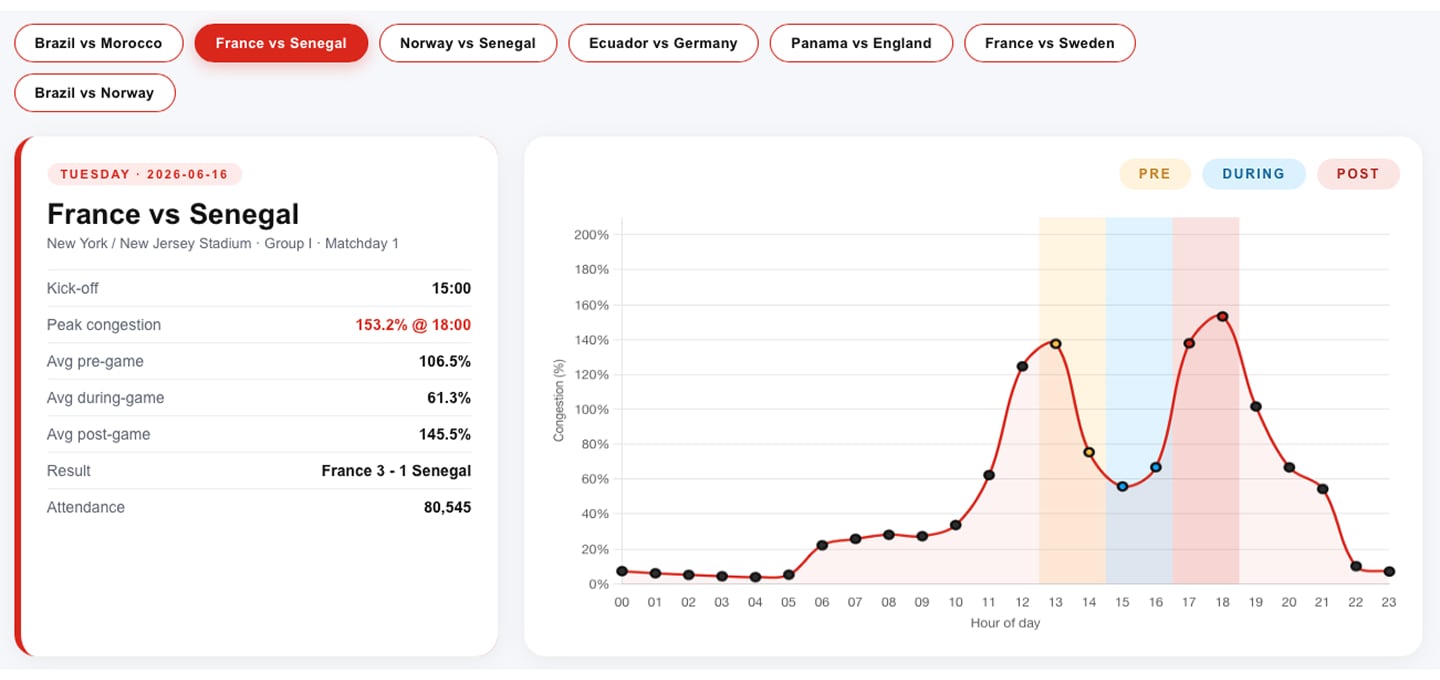Click the Hour of day axis title
The width and height of the screenshot is (1440, 680).
[x=1005, y=623]
